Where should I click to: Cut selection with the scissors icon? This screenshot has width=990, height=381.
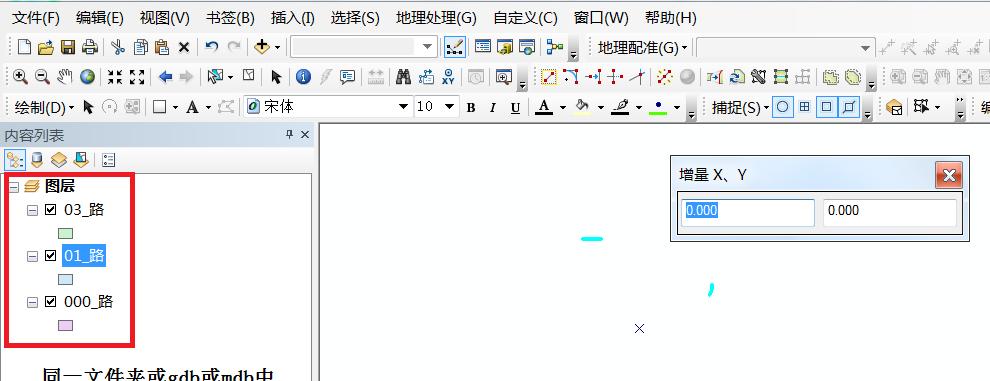click(118, 47)
